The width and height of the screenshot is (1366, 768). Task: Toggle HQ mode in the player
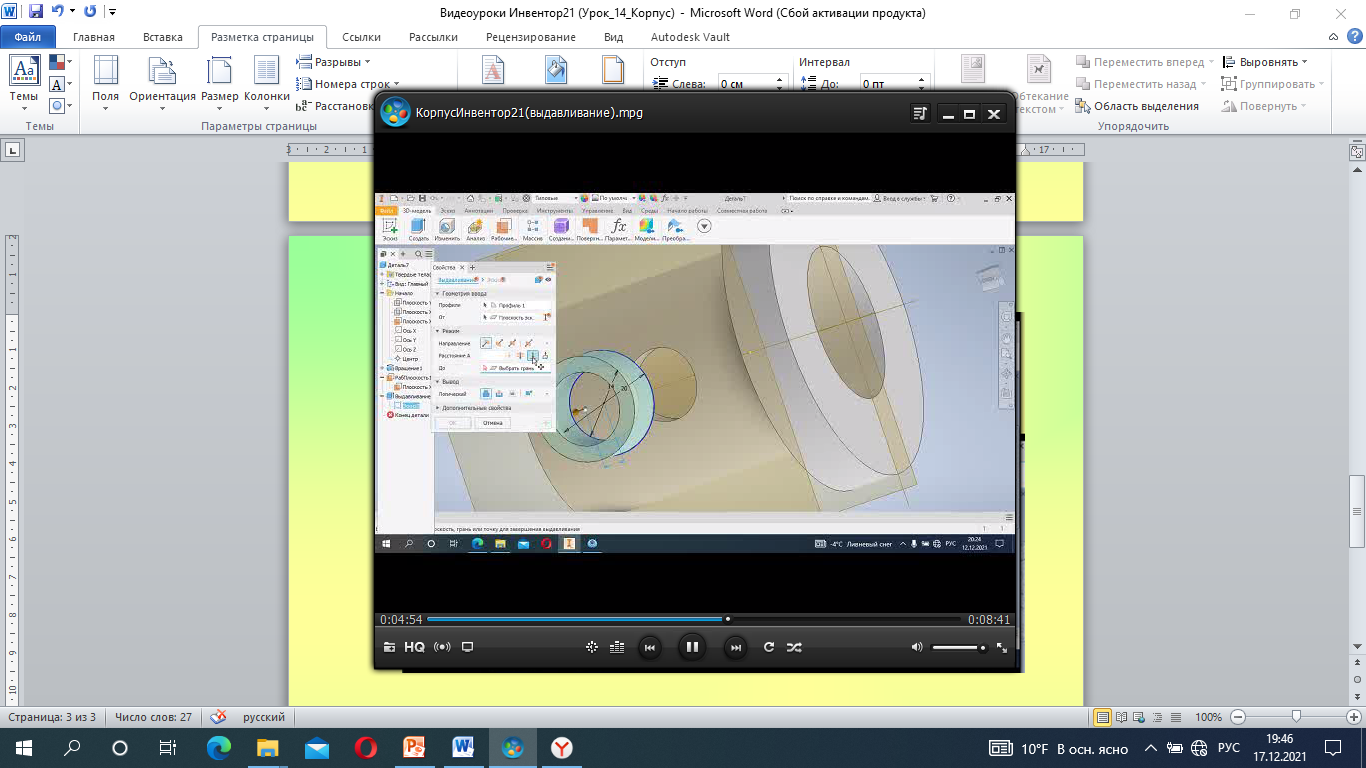click(415, 647)
